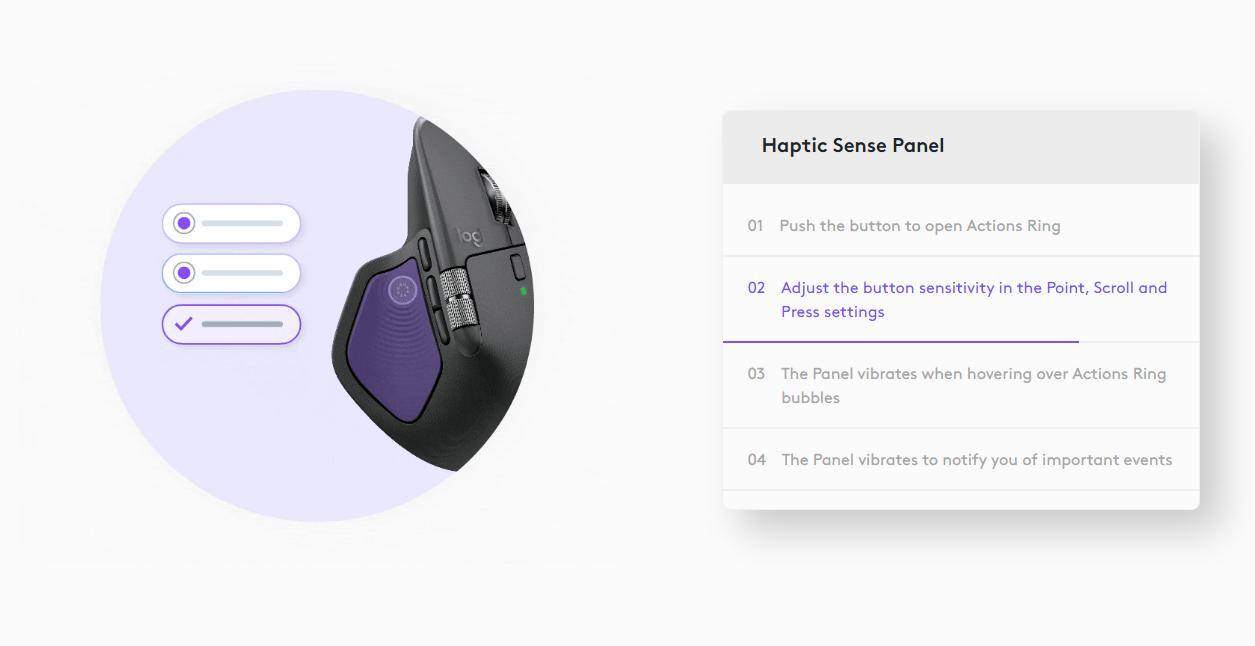Click the upper side button above the thumb wheel
Screen dimensions: 1255x646
point(423,251)
